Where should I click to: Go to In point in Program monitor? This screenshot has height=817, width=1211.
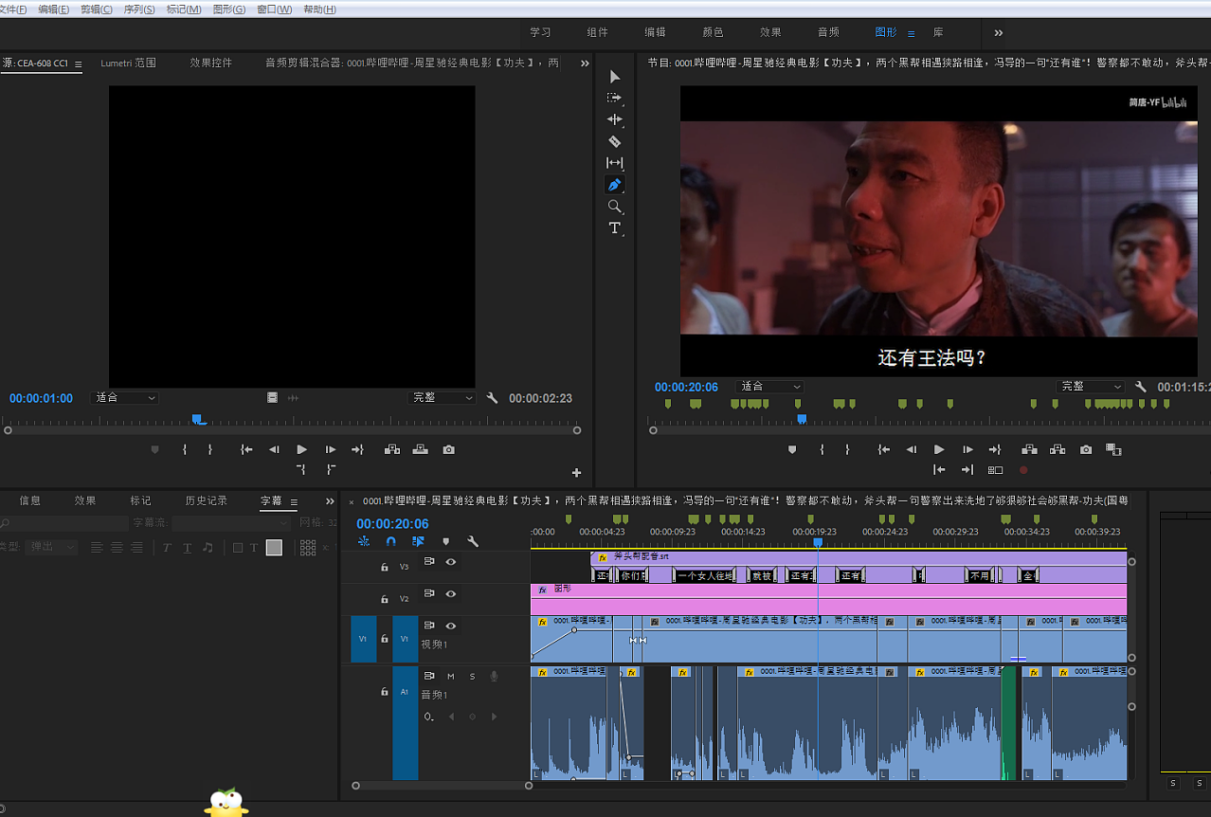[x=884, y=450]
